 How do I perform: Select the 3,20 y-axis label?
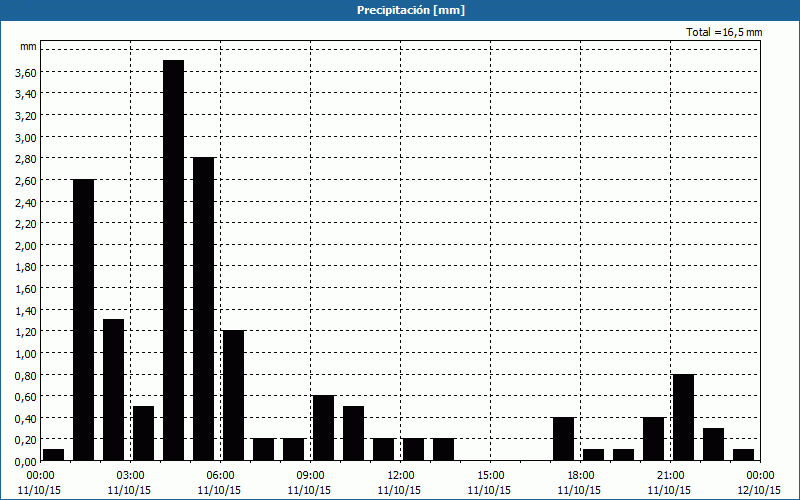[x=26, y=116]
